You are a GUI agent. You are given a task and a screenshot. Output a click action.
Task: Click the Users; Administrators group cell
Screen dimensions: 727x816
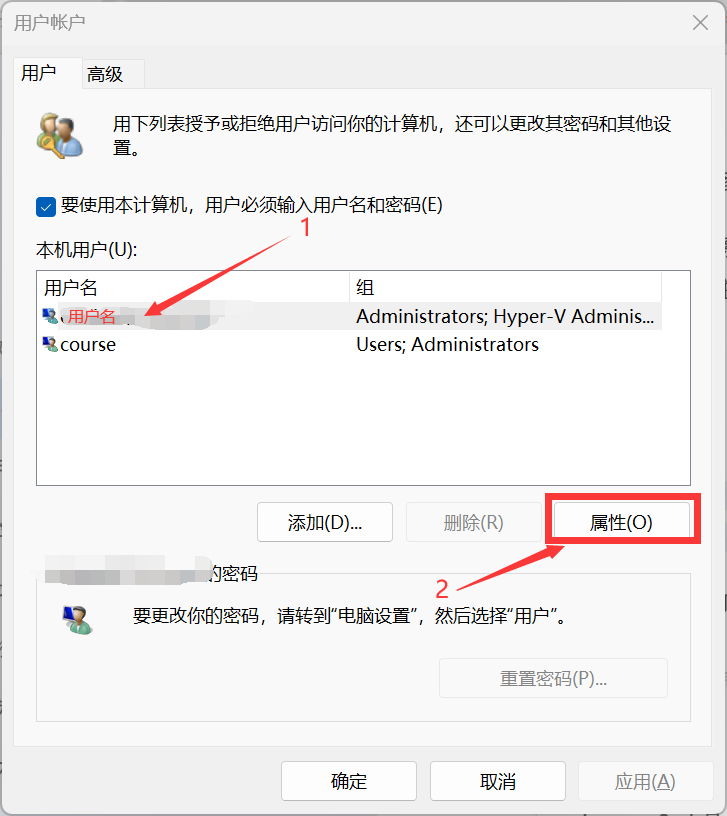click(x=448, y=345)
